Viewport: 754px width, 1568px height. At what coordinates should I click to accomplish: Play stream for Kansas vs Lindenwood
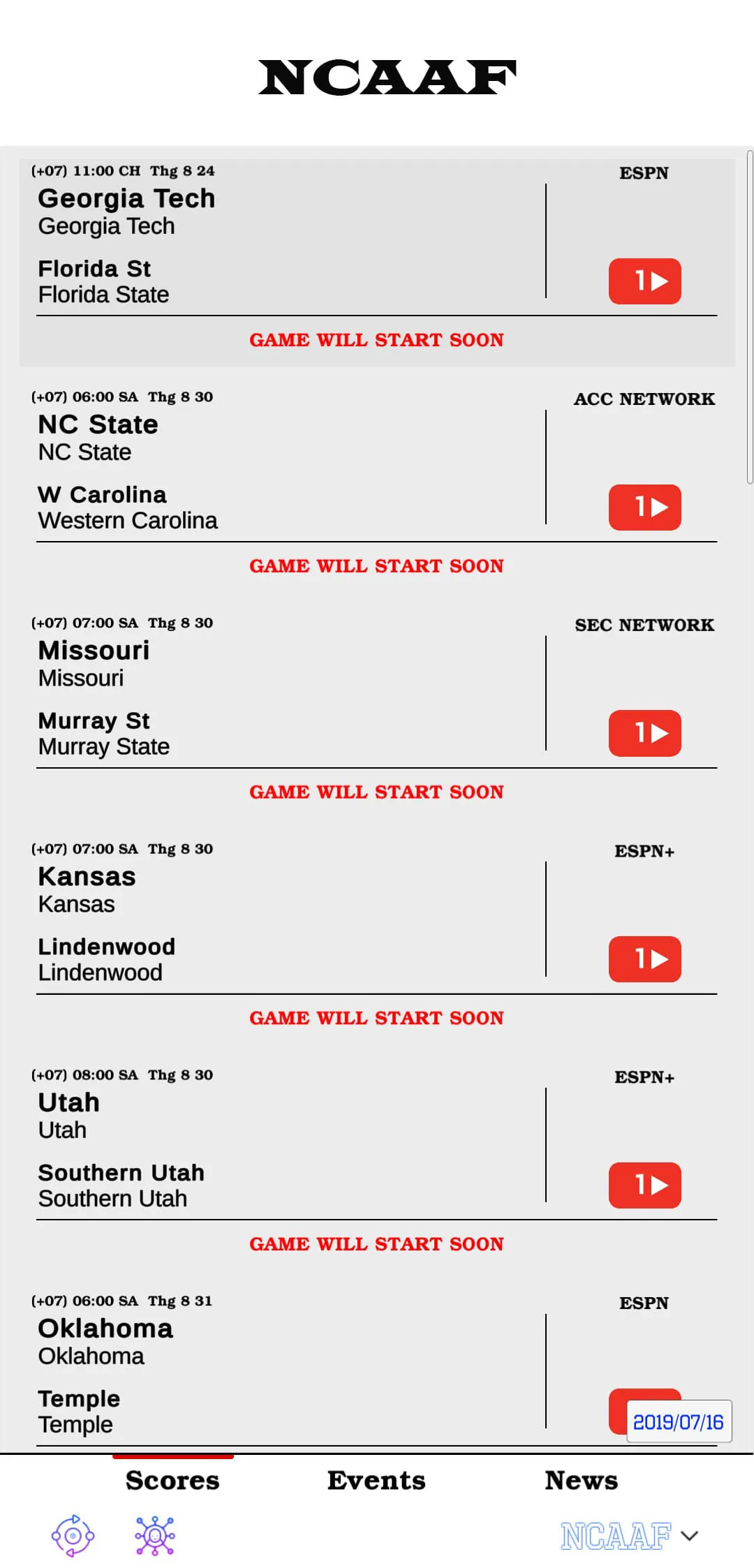[644, 959]
